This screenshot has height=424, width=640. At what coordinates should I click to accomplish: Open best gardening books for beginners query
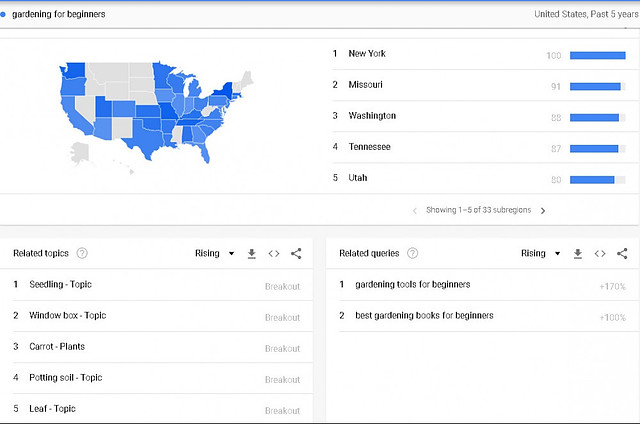coord(482,316)
